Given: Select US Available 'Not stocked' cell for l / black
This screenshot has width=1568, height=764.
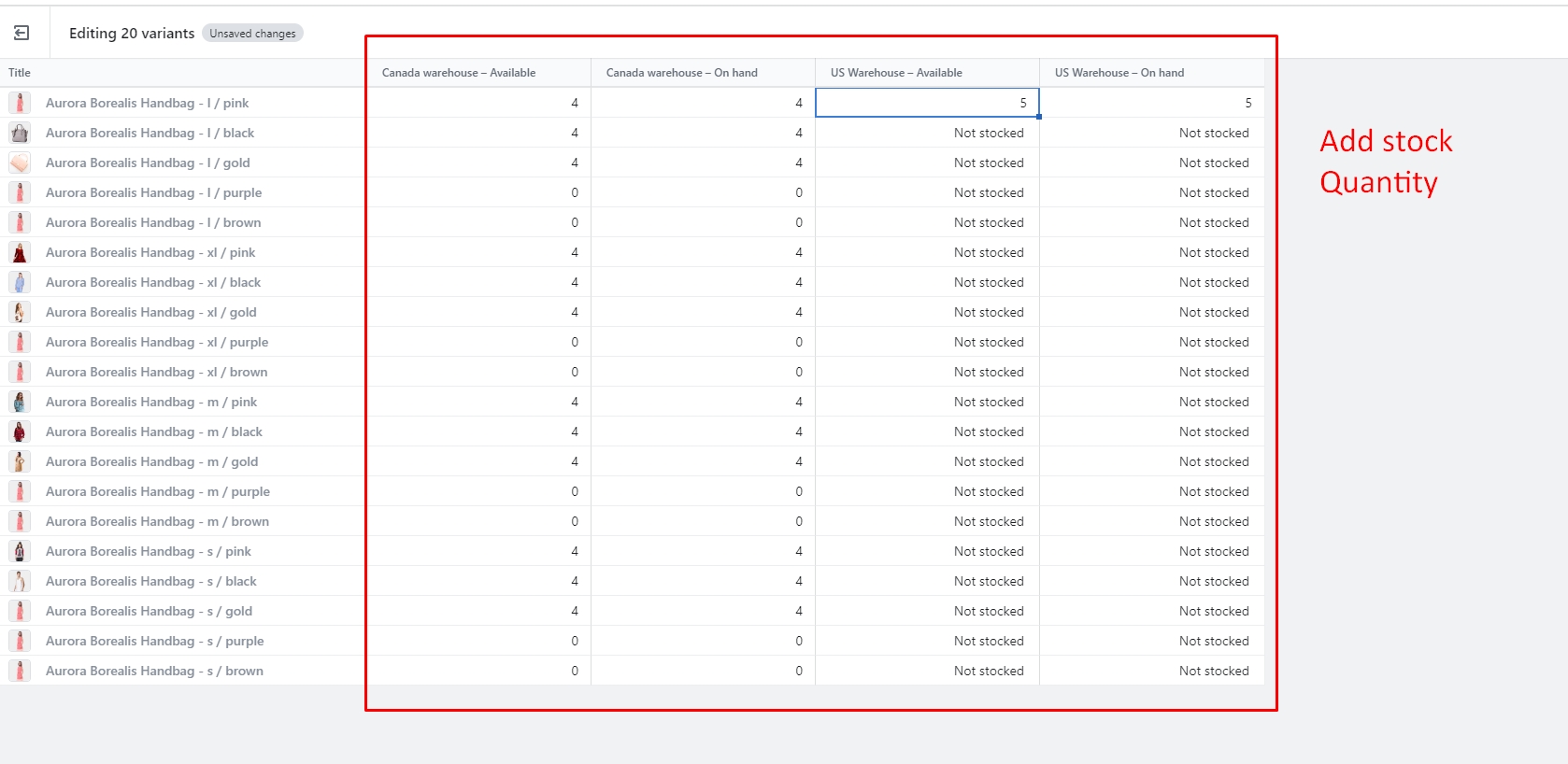Looking at the screenshot, I should click(927, 133).
